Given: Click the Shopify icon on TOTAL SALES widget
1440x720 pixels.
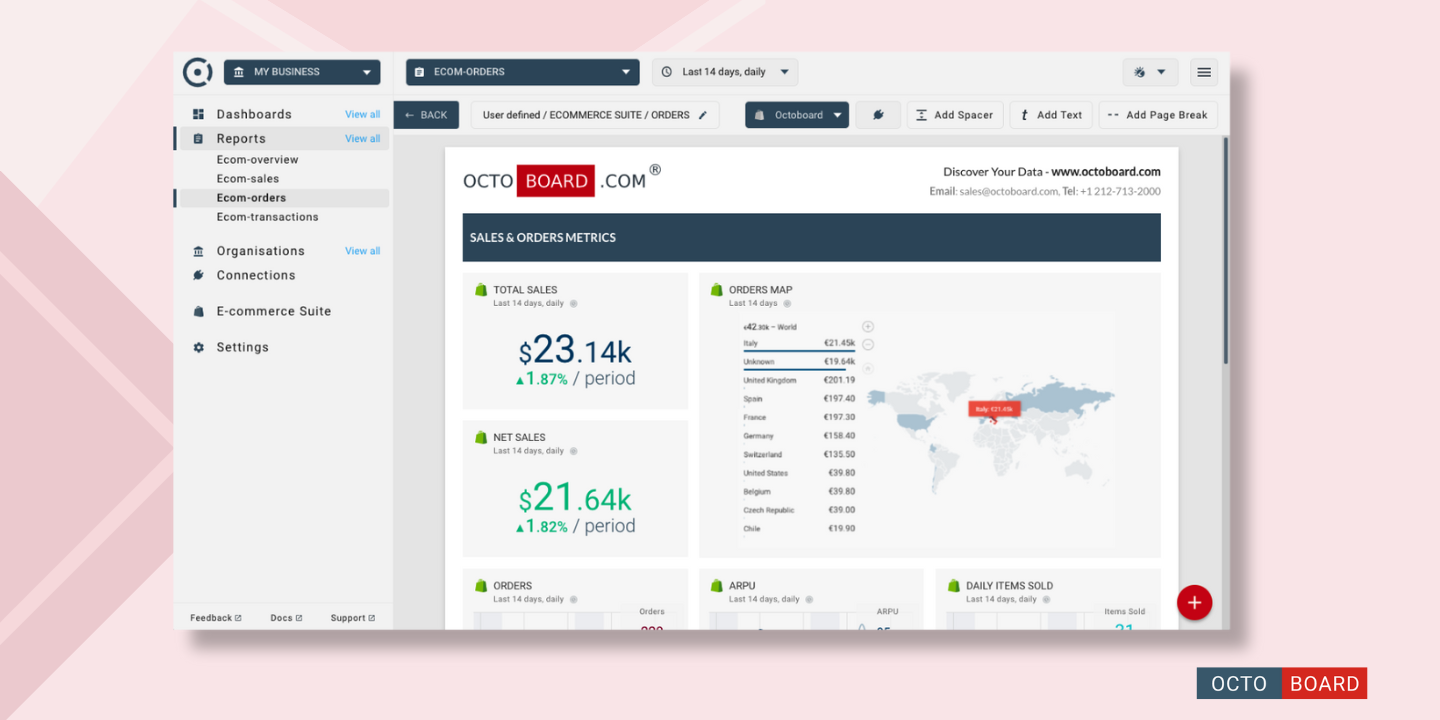Looking at the screenshot, I should click(x=480, y=290).
